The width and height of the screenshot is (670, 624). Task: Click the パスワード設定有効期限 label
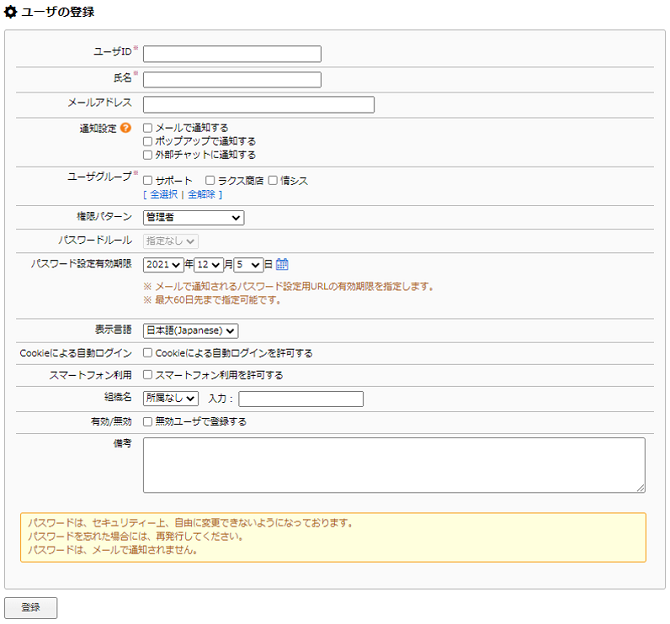click(x=81, y=264)
